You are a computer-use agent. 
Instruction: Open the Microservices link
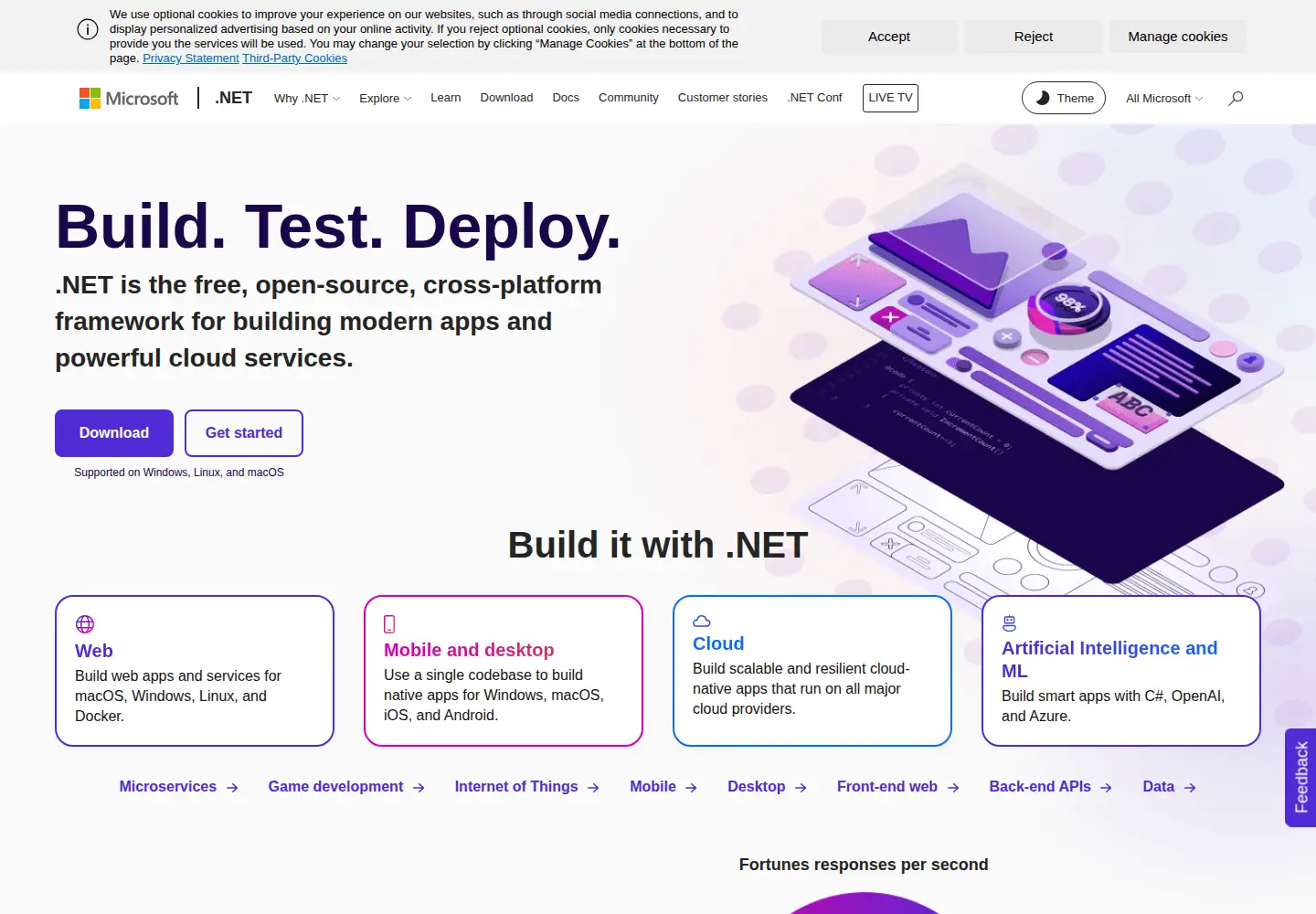click(x=168, y=787)
